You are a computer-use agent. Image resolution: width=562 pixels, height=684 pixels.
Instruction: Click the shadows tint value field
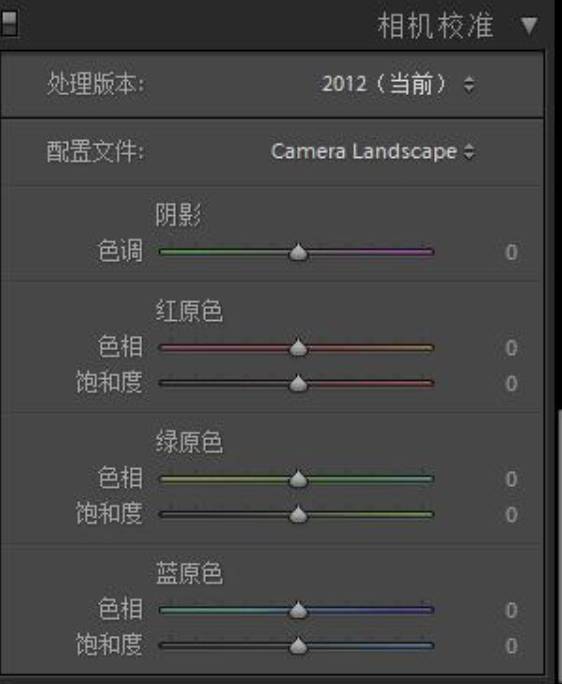[x=511, y=252]
